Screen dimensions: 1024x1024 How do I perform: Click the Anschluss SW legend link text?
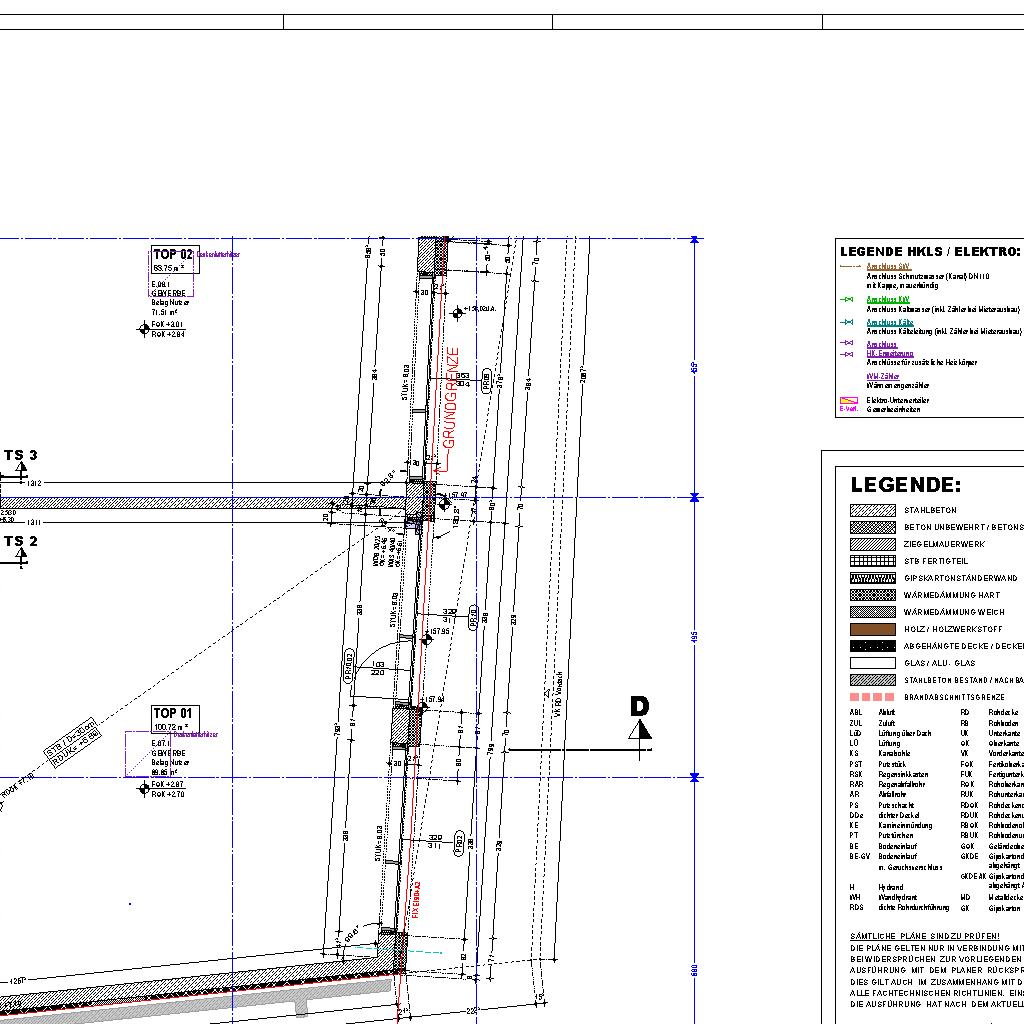(x=888, y=267)
